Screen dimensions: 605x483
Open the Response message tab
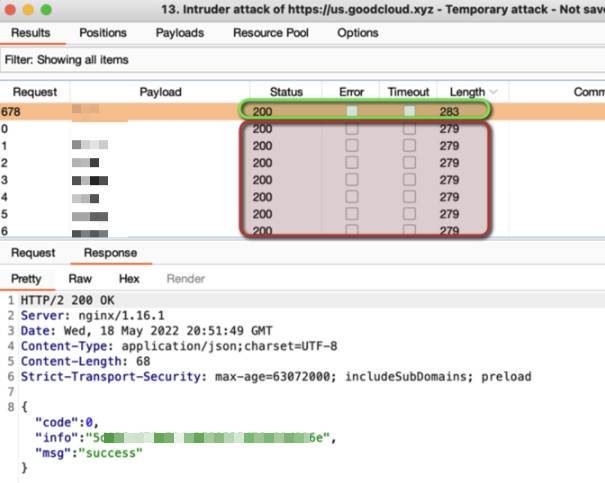click(x=110, y=253)
